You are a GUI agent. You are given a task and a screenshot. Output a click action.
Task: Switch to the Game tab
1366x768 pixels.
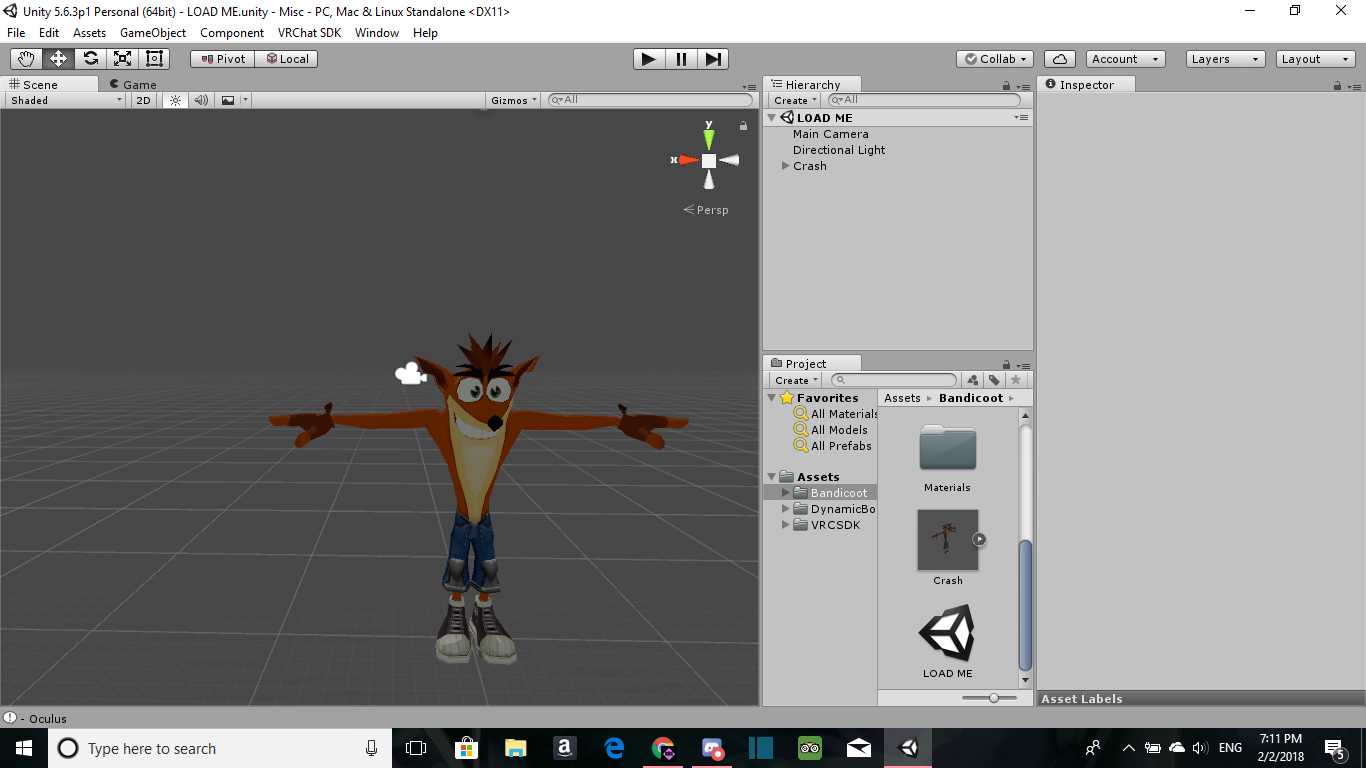133,85
